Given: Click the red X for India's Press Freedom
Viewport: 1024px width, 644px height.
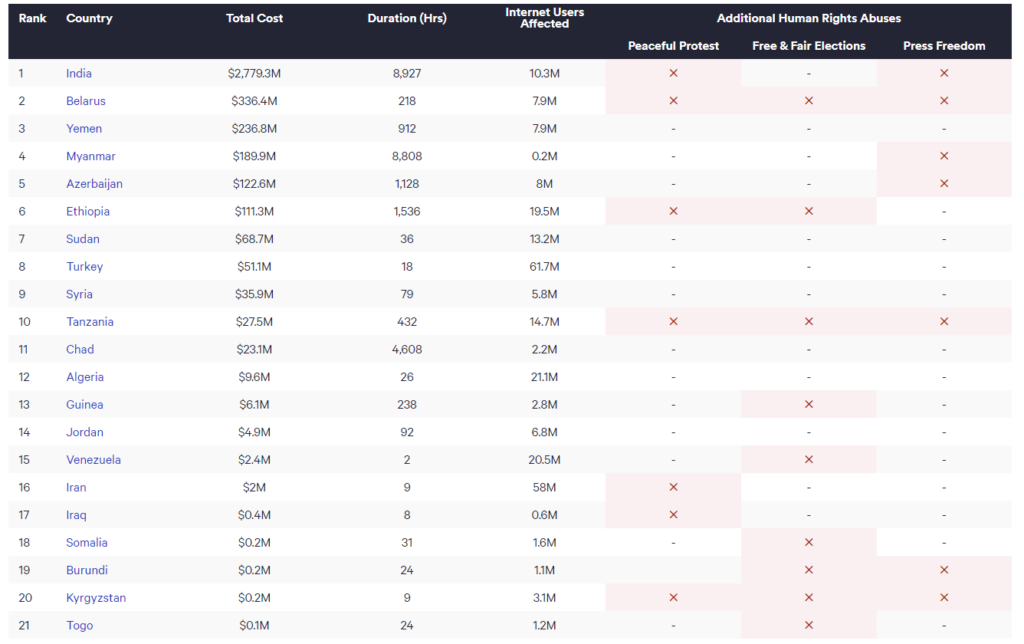Looking at the screenshot, I should tap(944, 73).
